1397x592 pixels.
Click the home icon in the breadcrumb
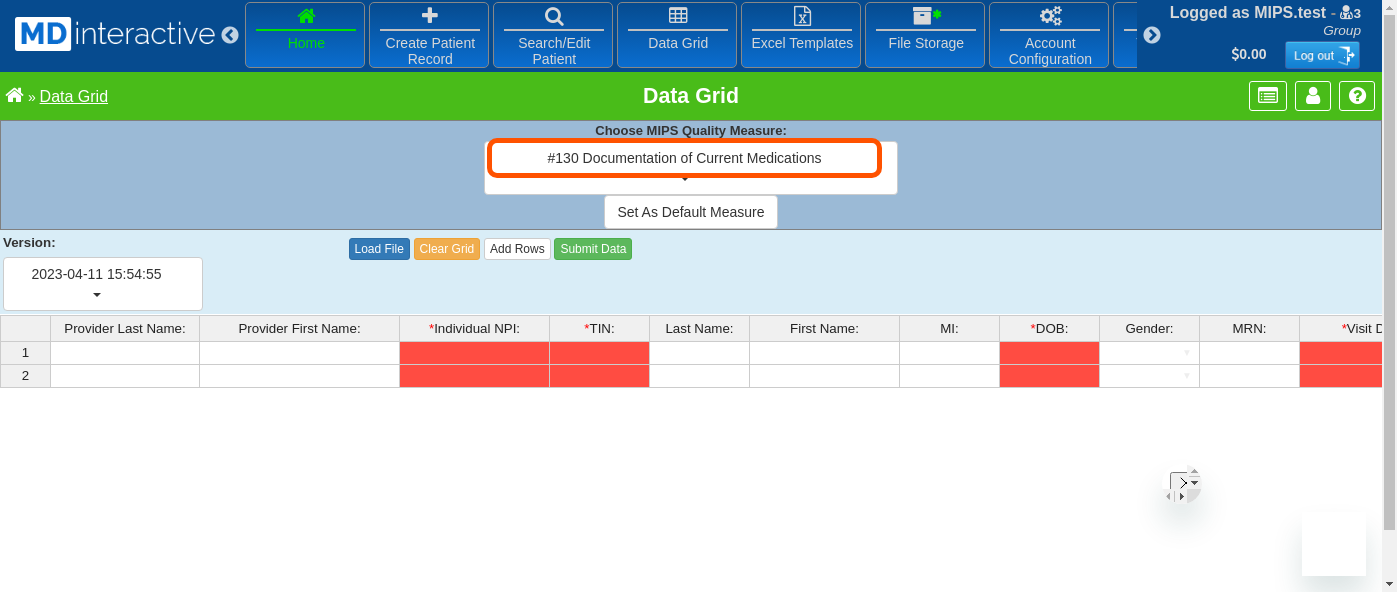coord(14,96)
